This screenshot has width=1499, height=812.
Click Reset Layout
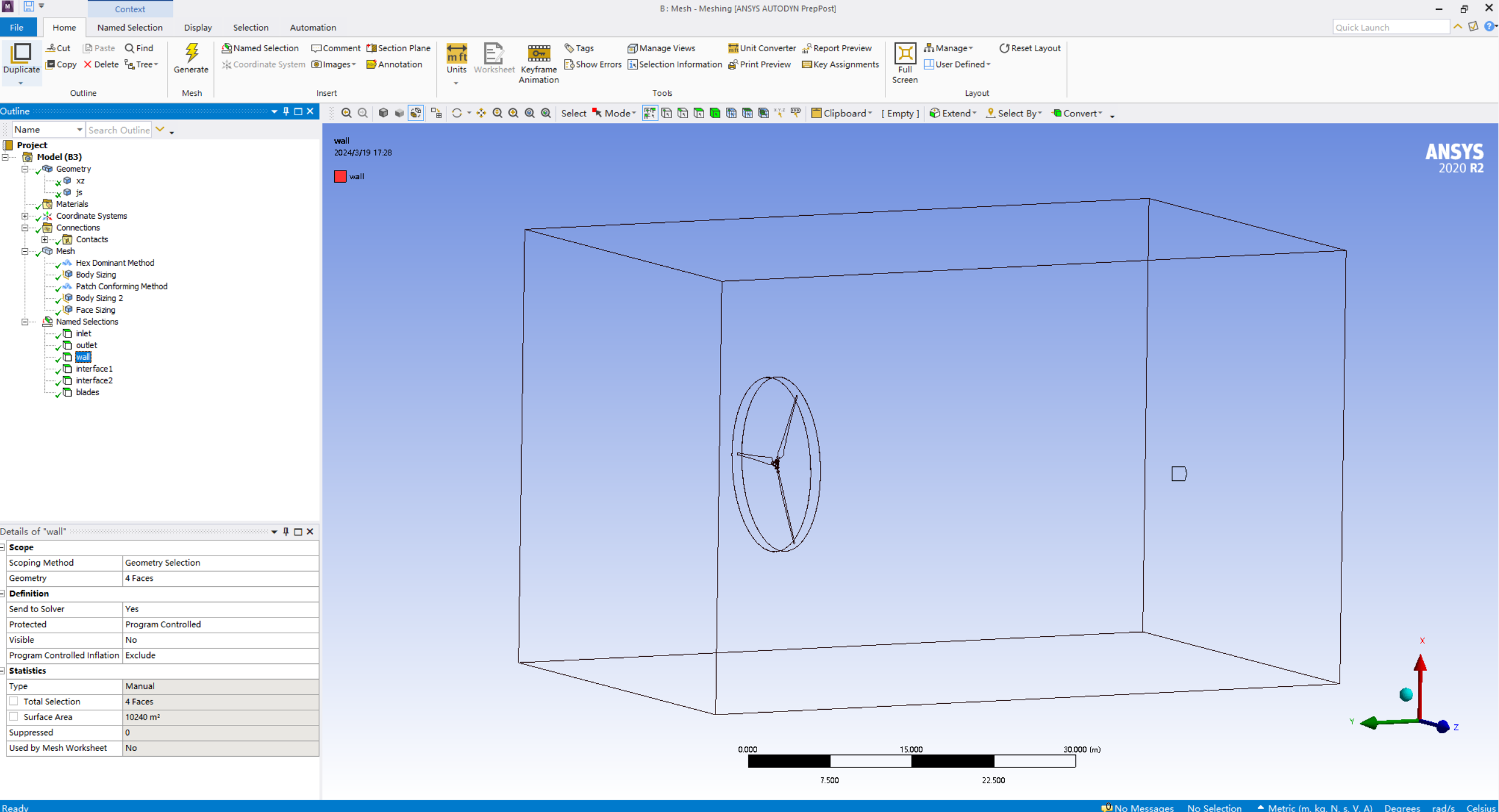coord(1030,48)
